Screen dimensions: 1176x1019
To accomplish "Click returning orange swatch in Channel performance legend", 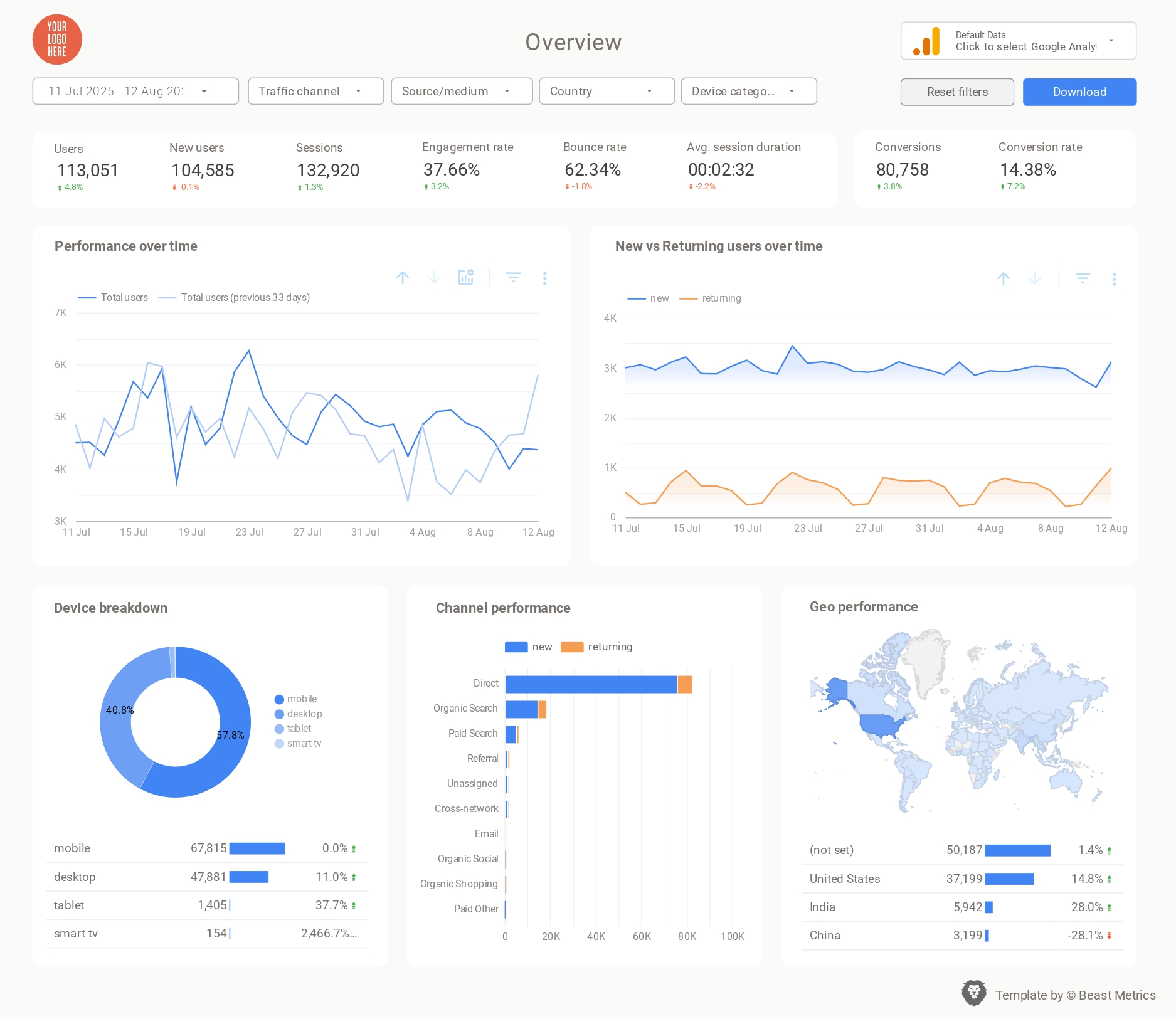I will pos(572,647).
